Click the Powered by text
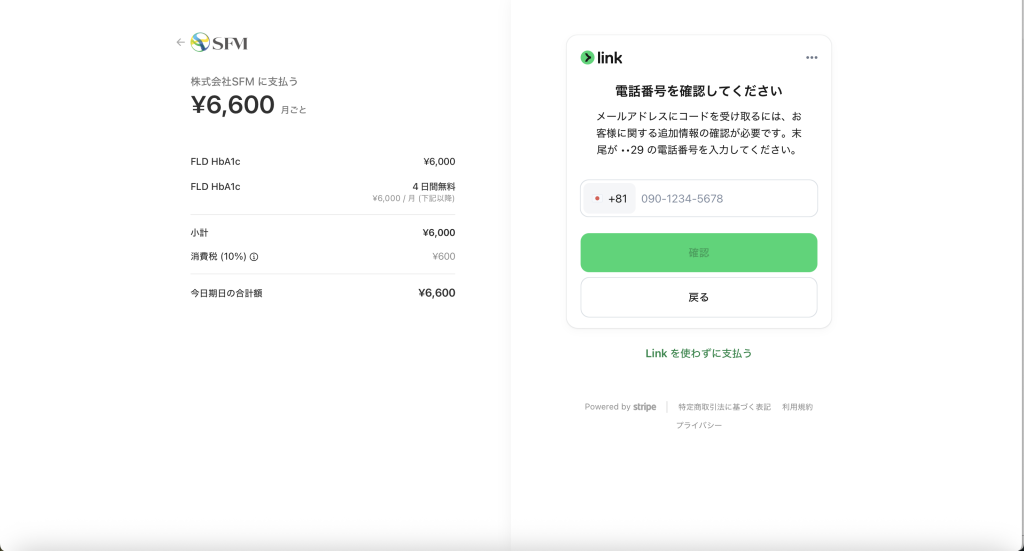The height and width of the screenshot is (551, 1024). 607,407
